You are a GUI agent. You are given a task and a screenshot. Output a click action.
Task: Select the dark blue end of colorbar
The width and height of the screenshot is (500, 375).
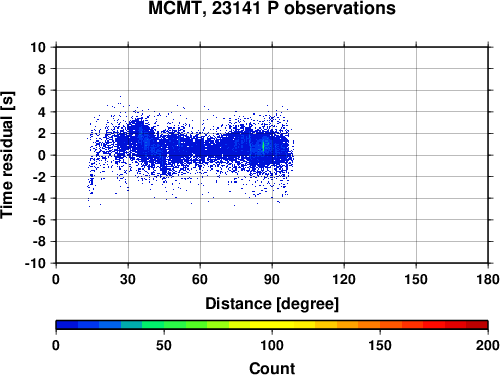click(x=67, y=325)
